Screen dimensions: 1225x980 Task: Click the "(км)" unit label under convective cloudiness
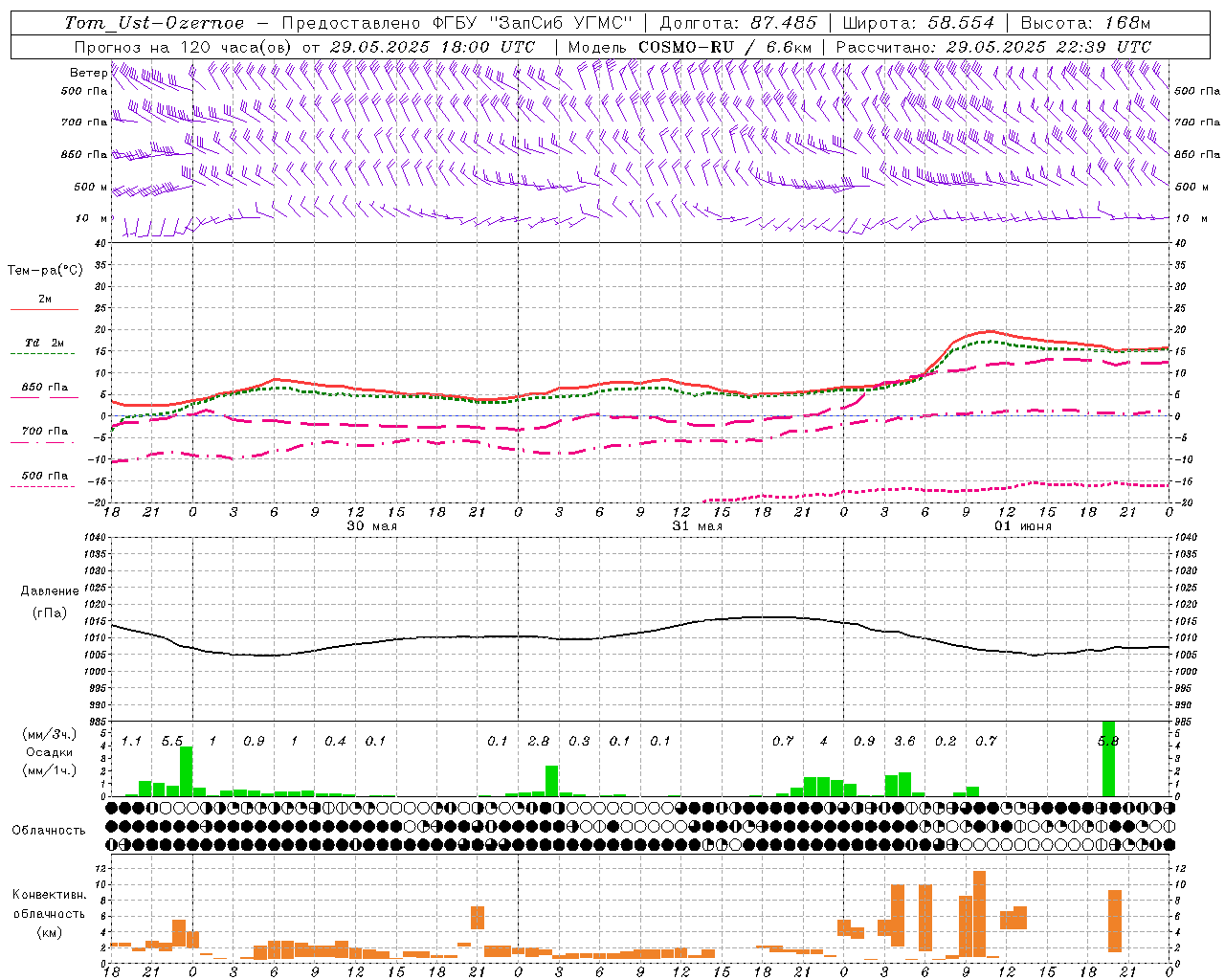coord(49,932)
